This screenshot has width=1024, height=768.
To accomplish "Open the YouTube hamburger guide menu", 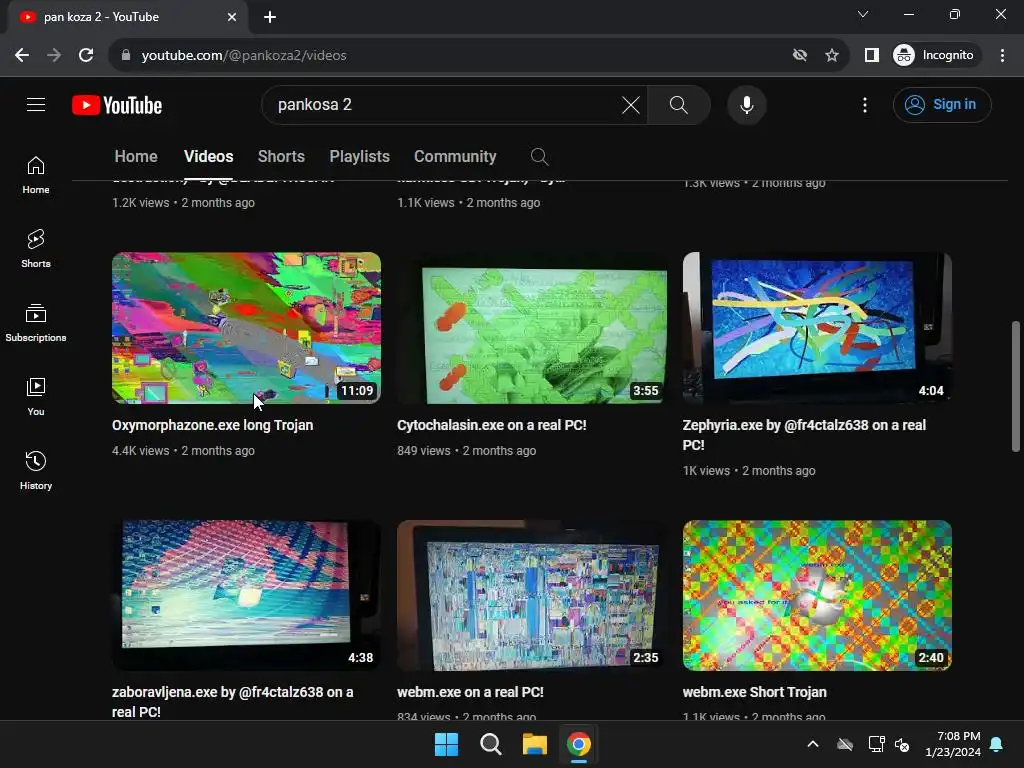I will (x=36, y=104).
